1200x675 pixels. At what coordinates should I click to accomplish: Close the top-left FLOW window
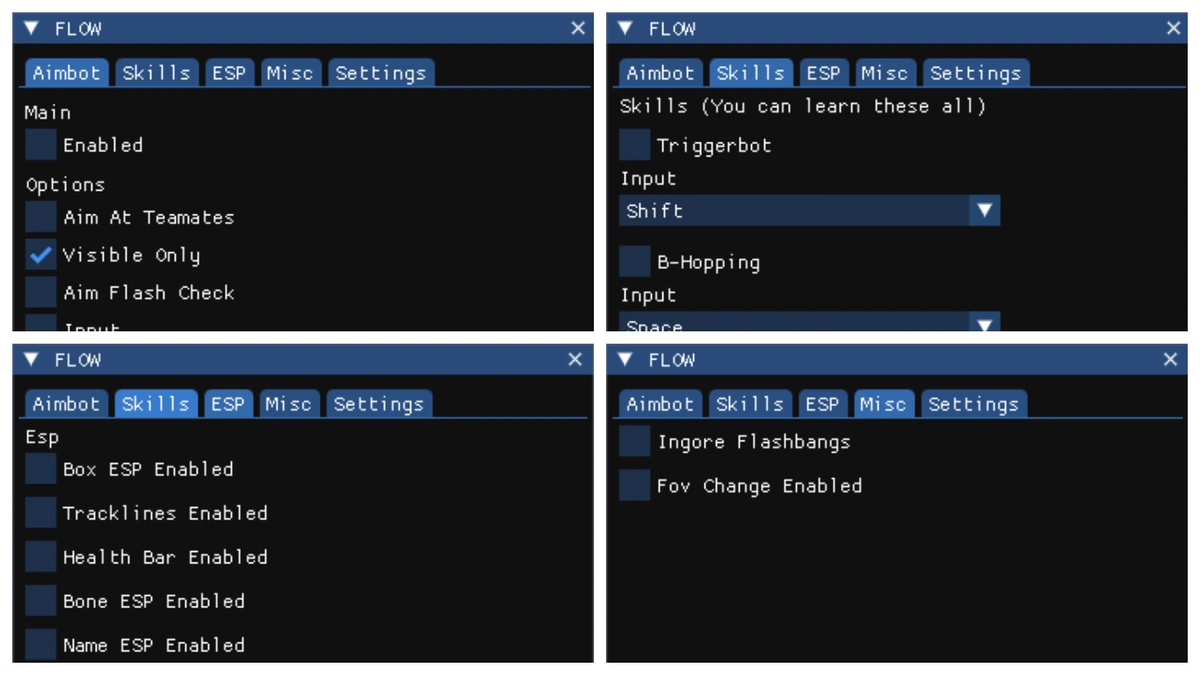[x=578, y=28]
